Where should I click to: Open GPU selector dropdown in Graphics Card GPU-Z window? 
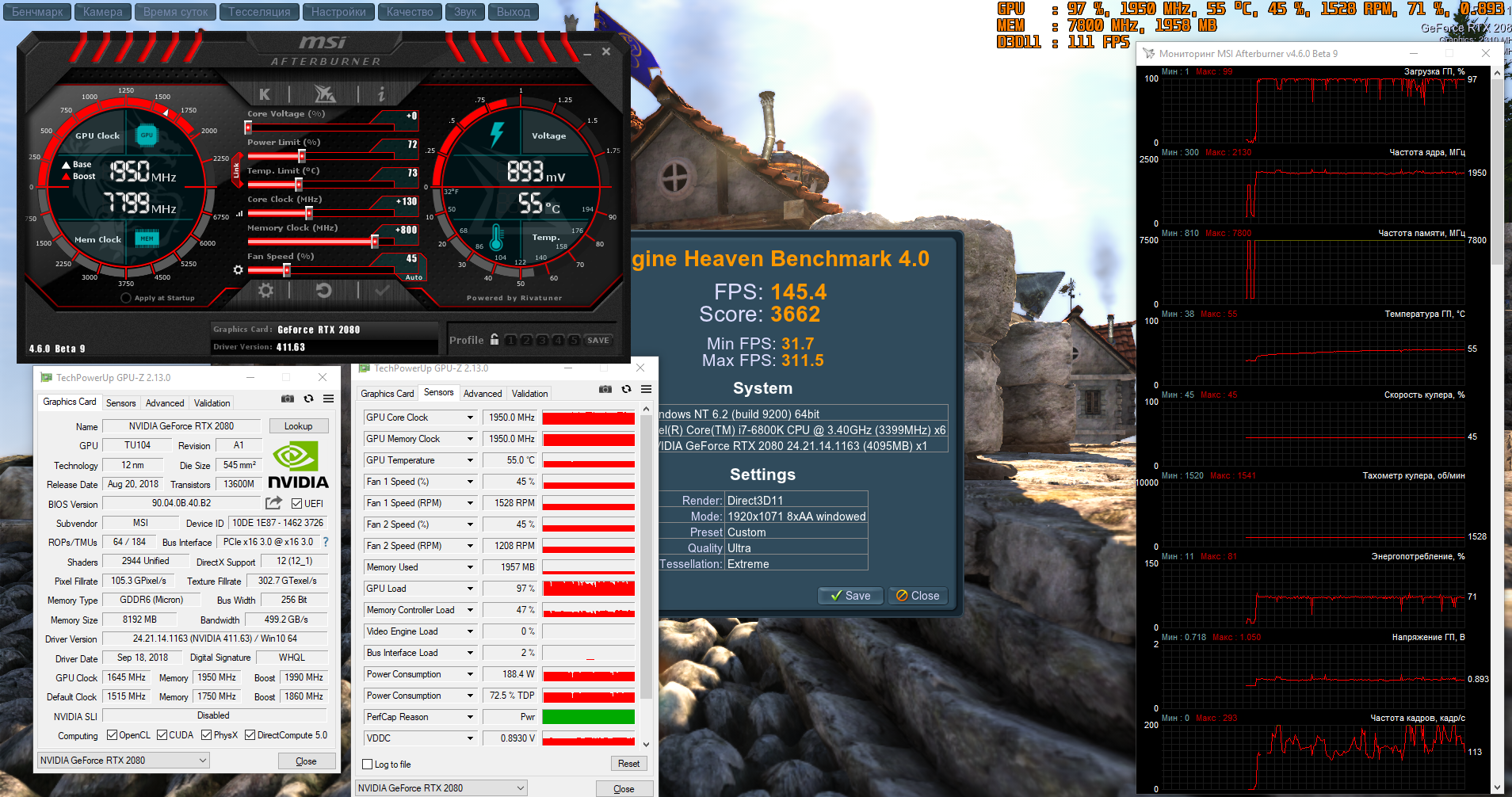tap(124, 761)
